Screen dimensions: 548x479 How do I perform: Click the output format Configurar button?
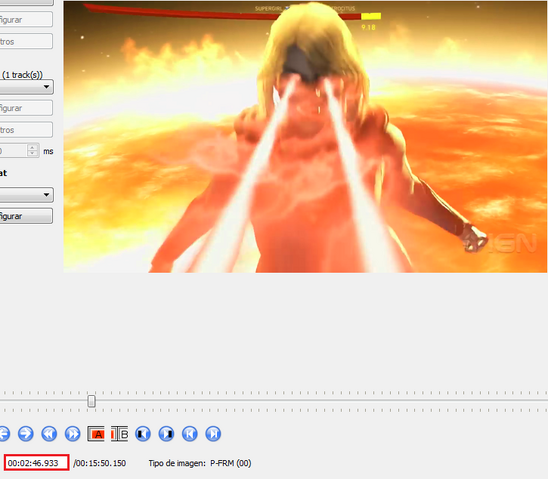click(26, 216)
